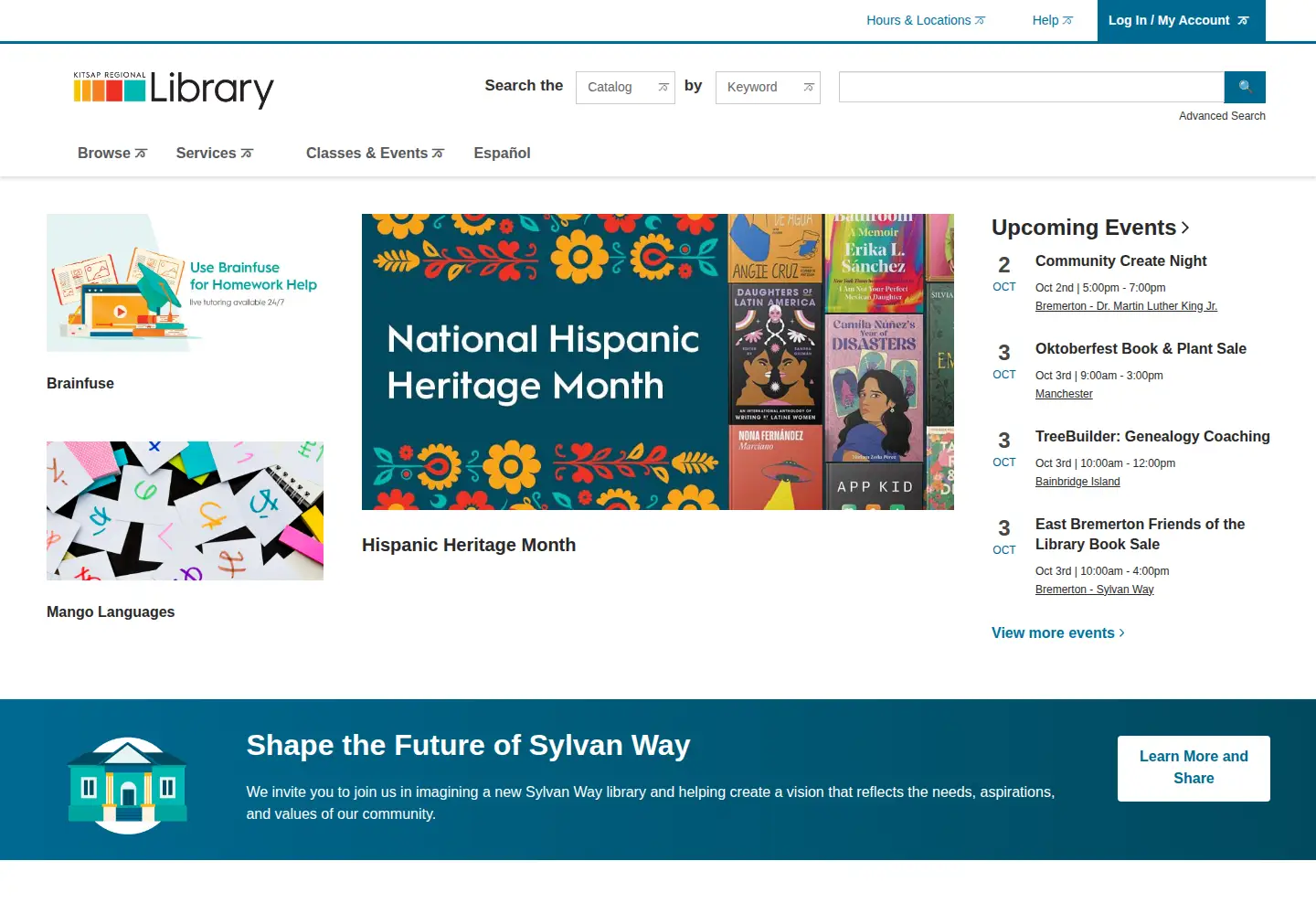Open the Manchester location link

pos(1064,394)
